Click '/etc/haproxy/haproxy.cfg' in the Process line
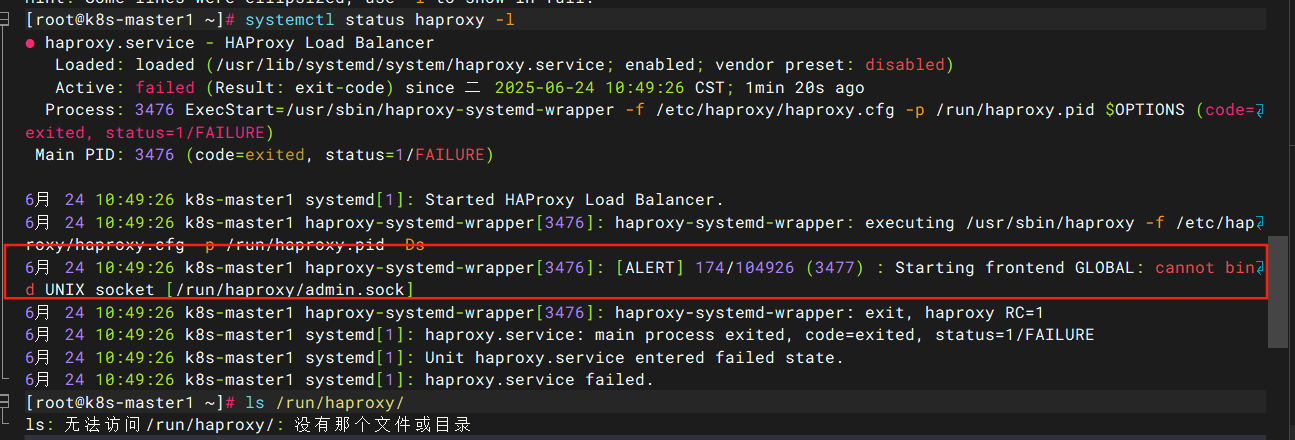 tap(775, 109)
